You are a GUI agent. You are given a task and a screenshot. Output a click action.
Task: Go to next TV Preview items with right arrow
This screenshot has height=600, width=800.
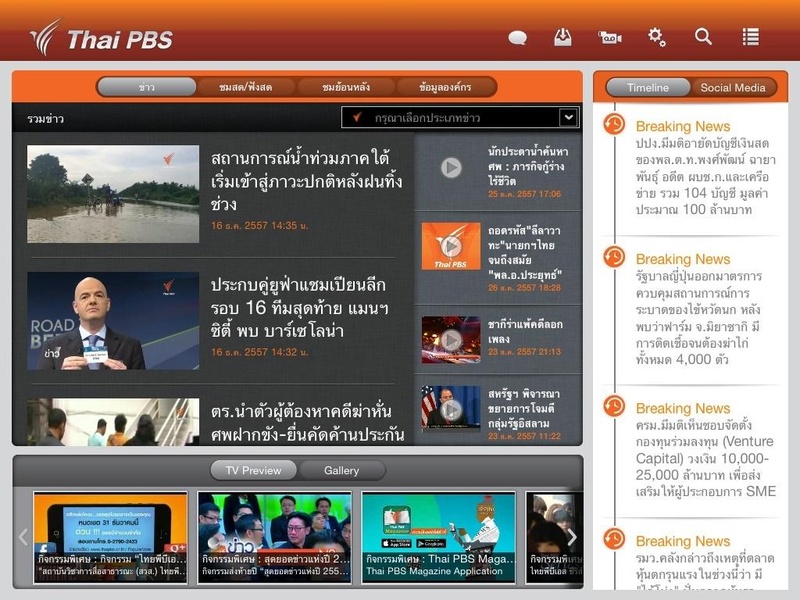(x=572, y=537)
